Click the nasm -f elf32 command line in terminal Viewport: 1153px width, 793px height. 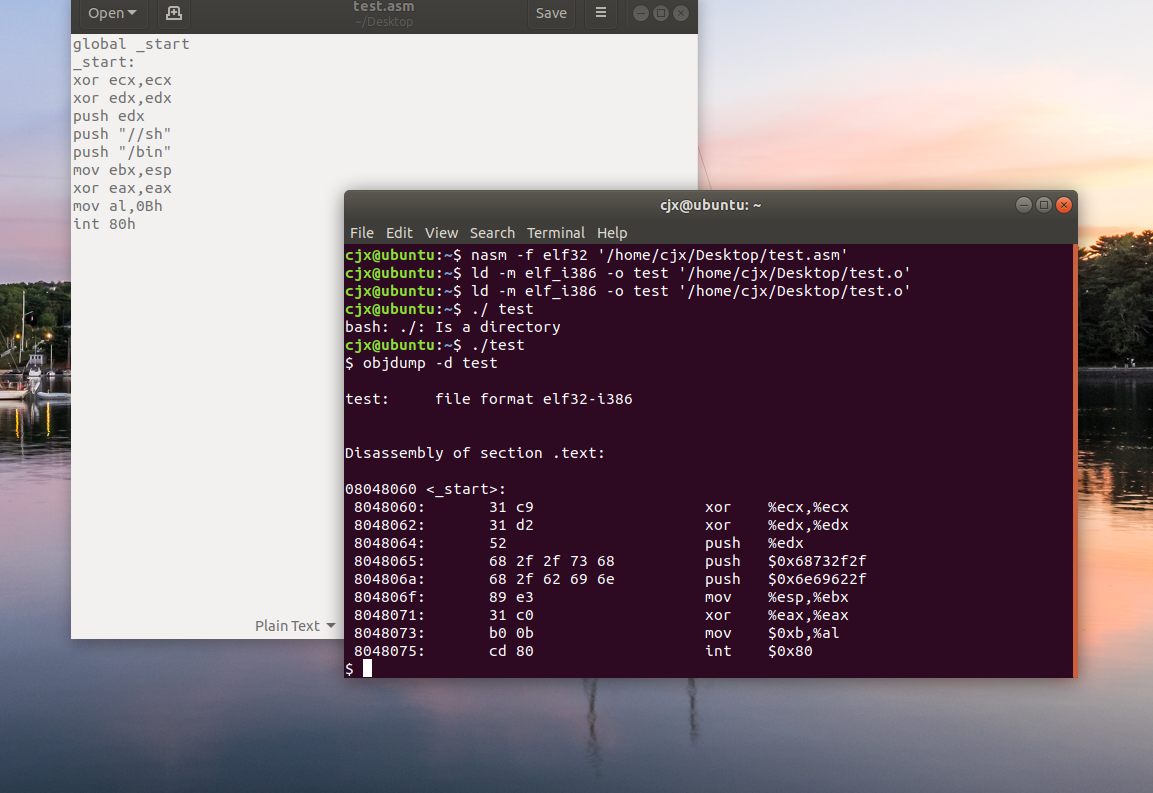596,255
